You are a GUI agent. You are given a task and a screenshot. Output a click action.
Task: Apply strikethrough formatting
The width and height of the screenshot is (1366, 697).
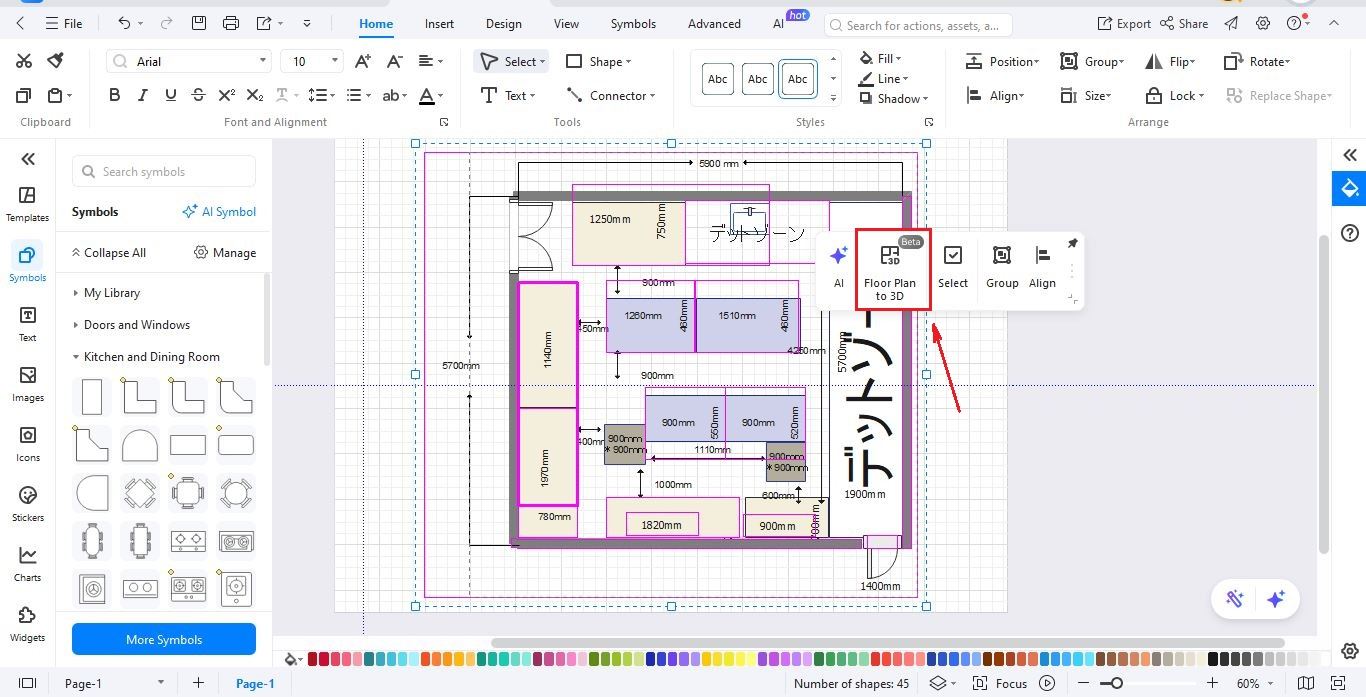point(198,95)
